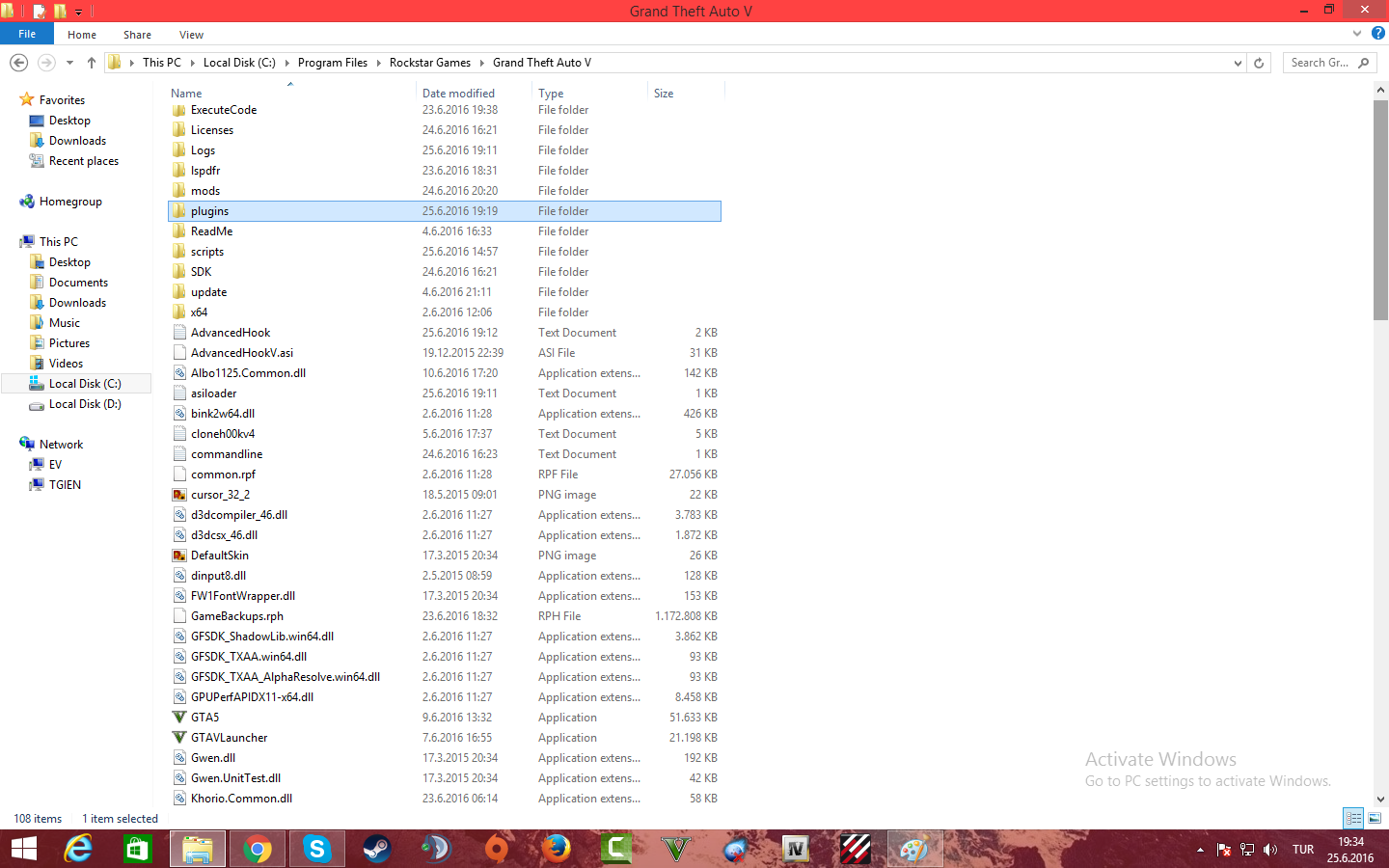Launch GTA V from the taskbar
The width and height of the screenshot is (1389, 868).
(675, 849)
